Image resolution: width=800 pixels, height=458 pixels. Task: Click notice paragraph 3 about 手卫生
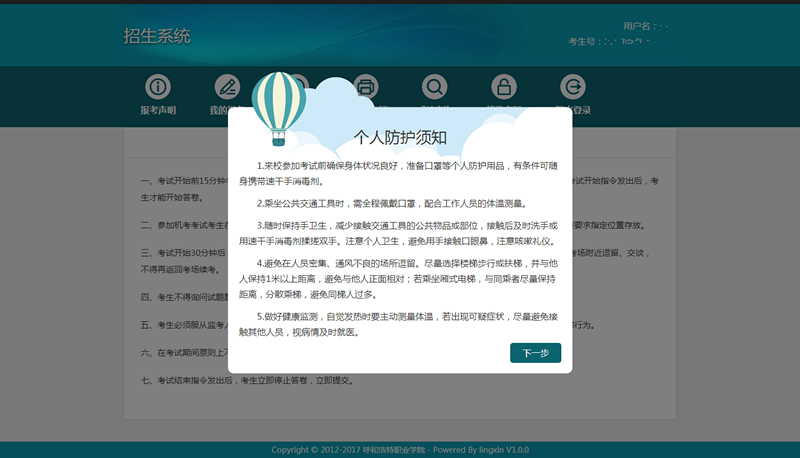tap(400, 233)
